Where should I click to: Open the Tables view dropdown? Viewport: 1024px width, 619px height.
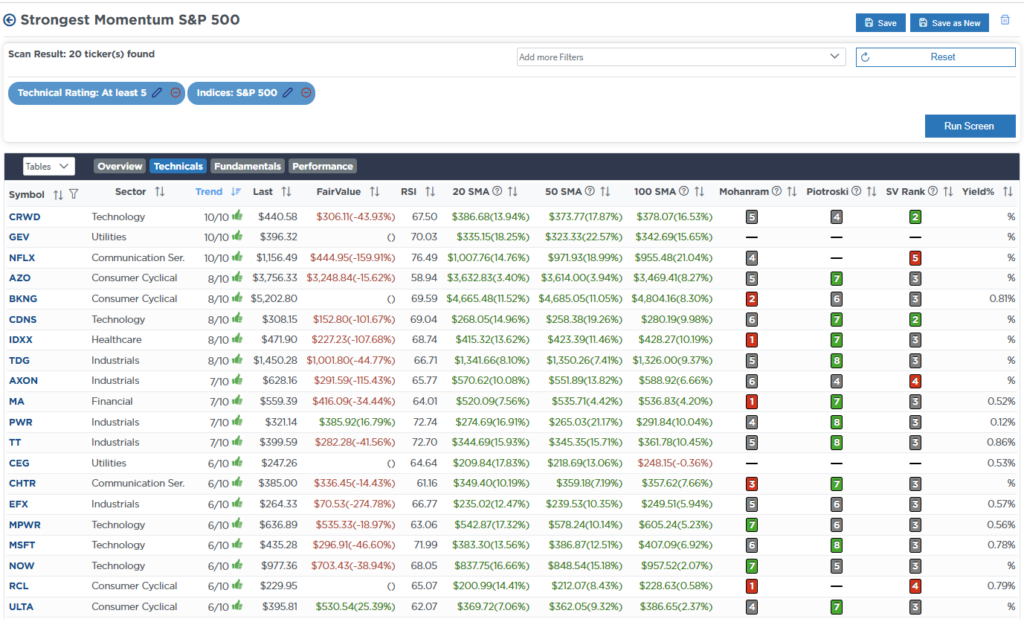(49, 167)
